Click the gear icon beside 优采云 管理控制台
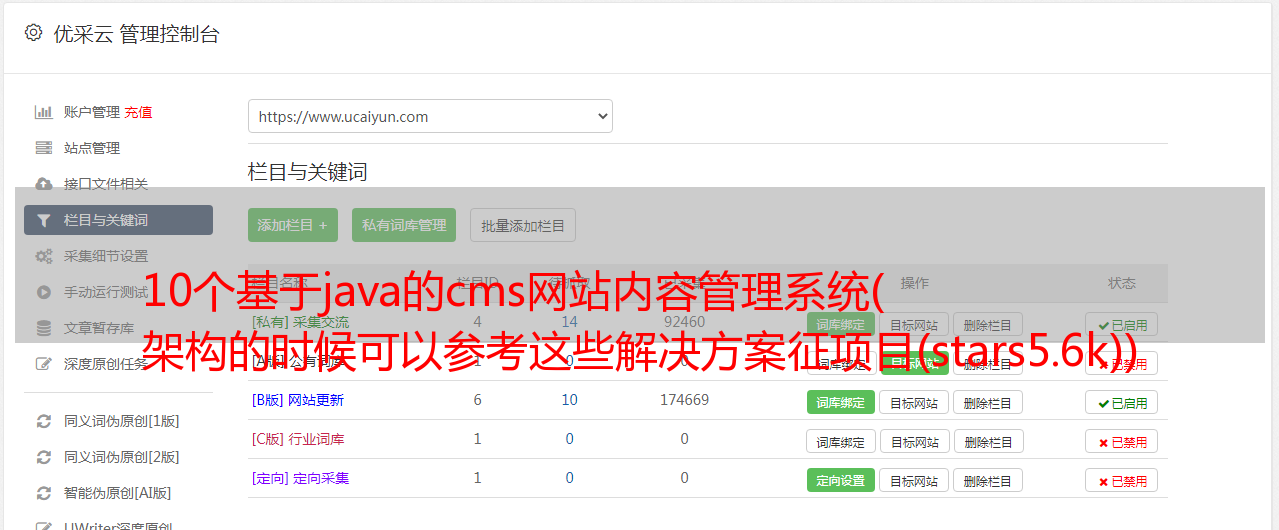Viewport: 1279px width, 530px height. point(33,33)
